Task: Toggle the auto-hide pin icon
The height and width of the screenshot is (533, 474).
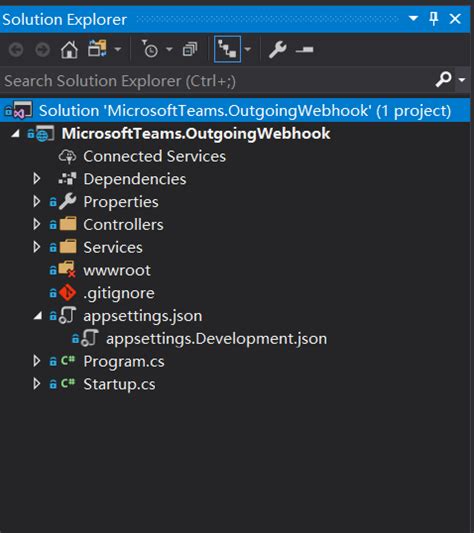Action: [x=434, y=19]
